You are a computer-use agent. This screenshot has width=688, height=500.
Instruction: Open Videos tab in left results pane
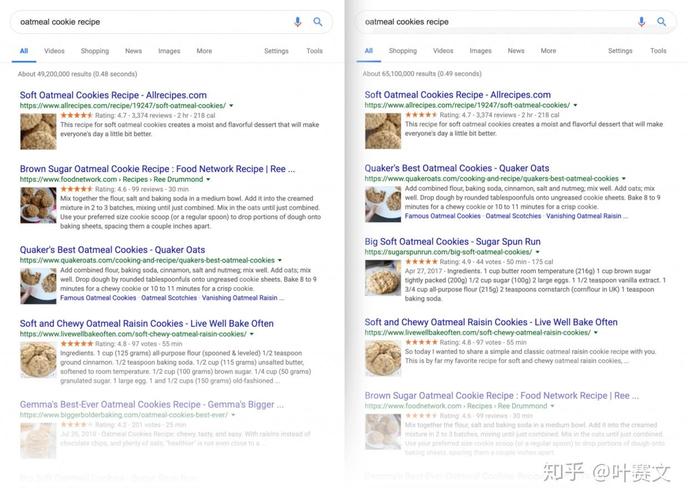[x=54, y=50]
